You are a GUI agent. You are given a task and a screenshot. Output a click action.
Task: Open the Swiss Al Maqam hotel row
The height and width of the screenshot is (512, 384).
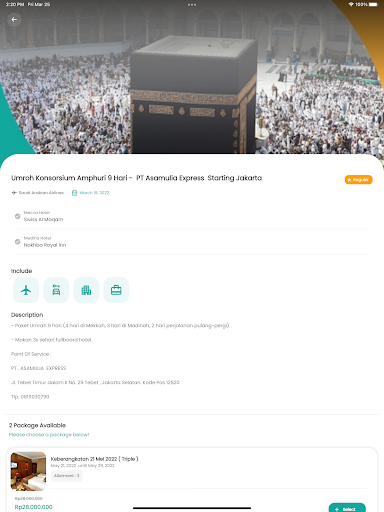coord(192,216)
